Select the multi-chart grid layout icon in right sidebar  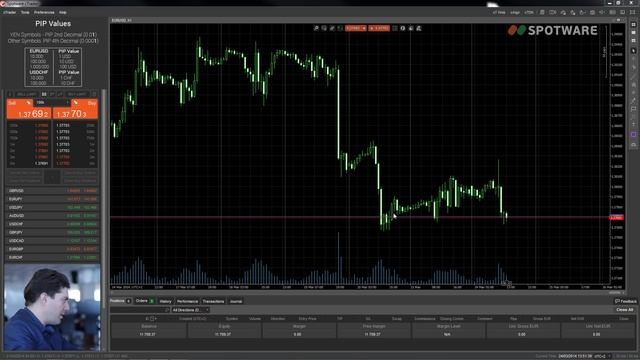coord(633,24)
